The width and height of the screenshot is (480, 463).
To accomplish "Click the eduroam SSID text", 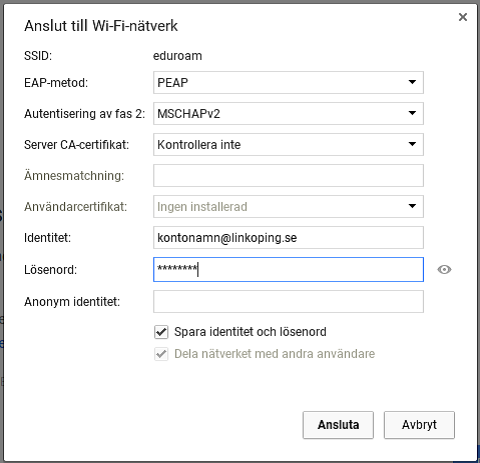I will click(177, 56).
